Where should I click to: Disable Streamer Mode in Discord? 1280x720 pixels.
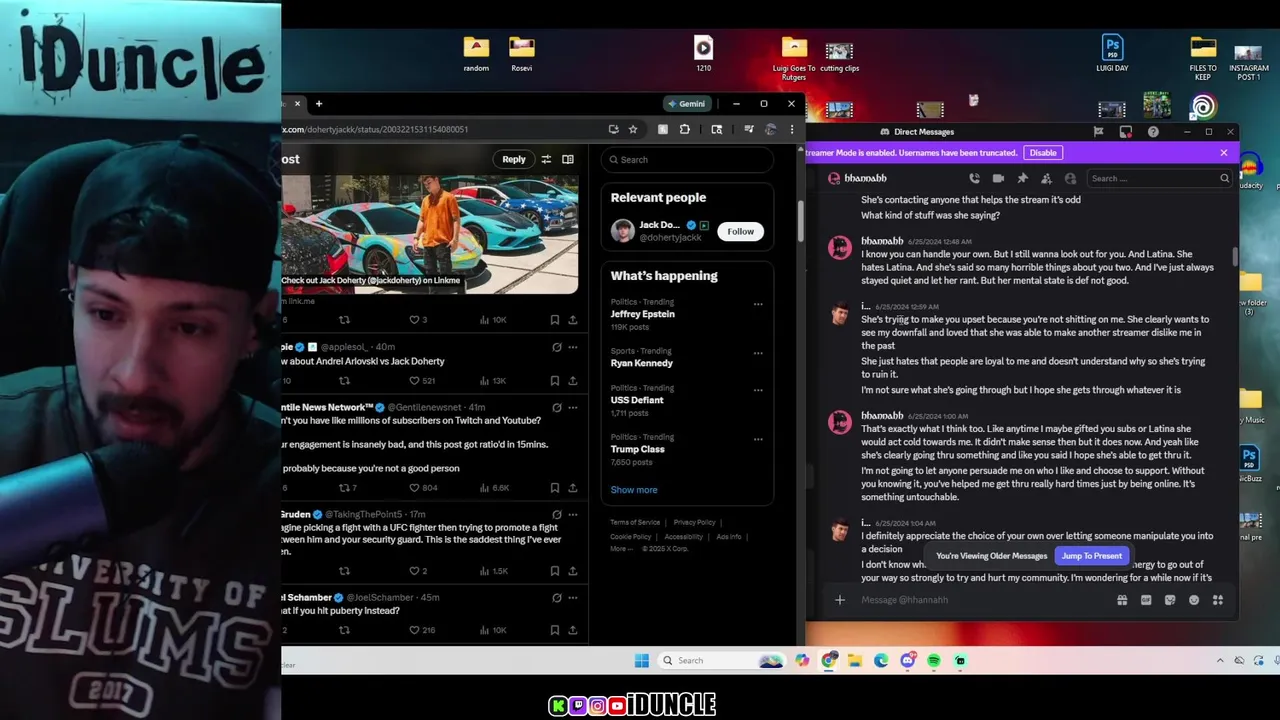(x=1043, y=153)
